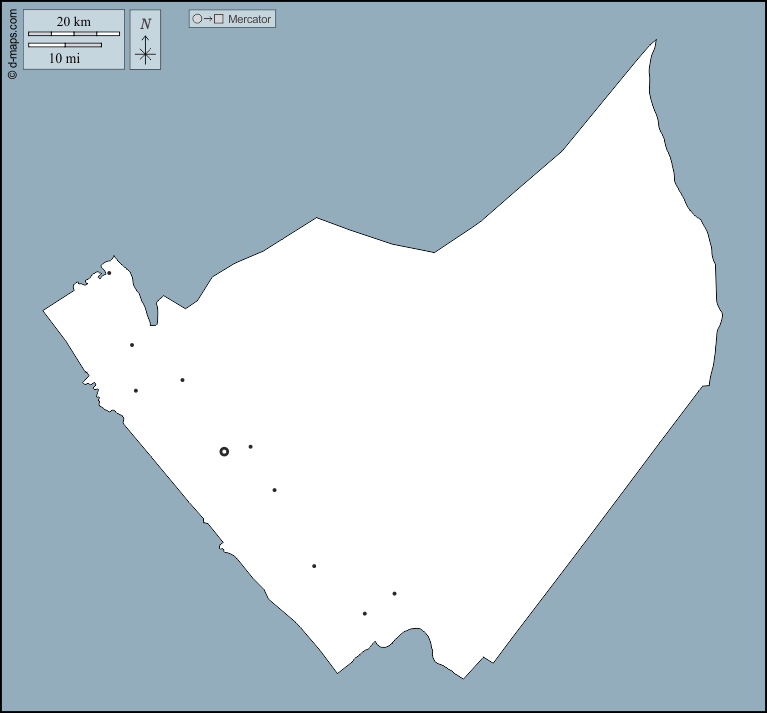Viewport: 767px width, 713px height.
Task: Click the 10 mi scale label
Action: (x=65, y=58)
